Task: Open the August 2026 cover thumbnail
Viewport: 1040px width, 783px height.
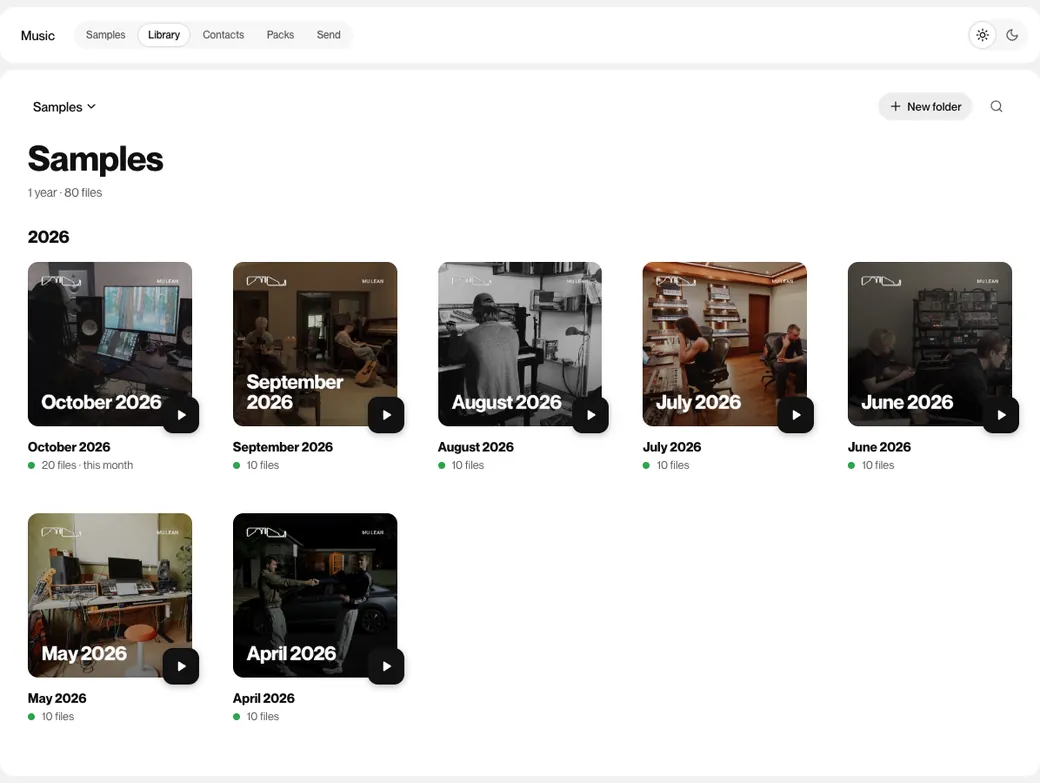Action: tap(520, 344)
